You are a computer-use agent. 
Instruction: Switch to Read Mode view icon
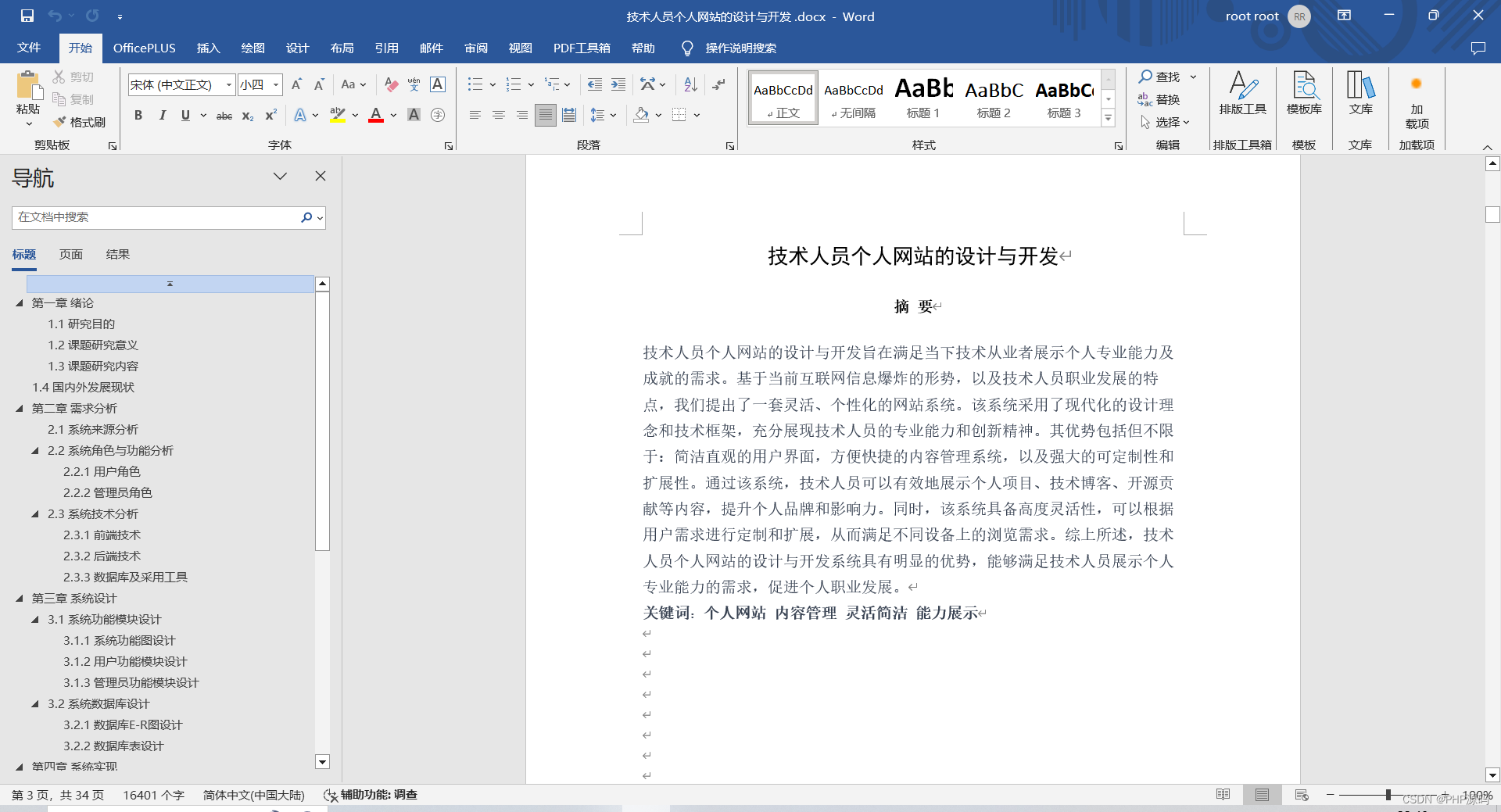click(x=1223, y=795)
